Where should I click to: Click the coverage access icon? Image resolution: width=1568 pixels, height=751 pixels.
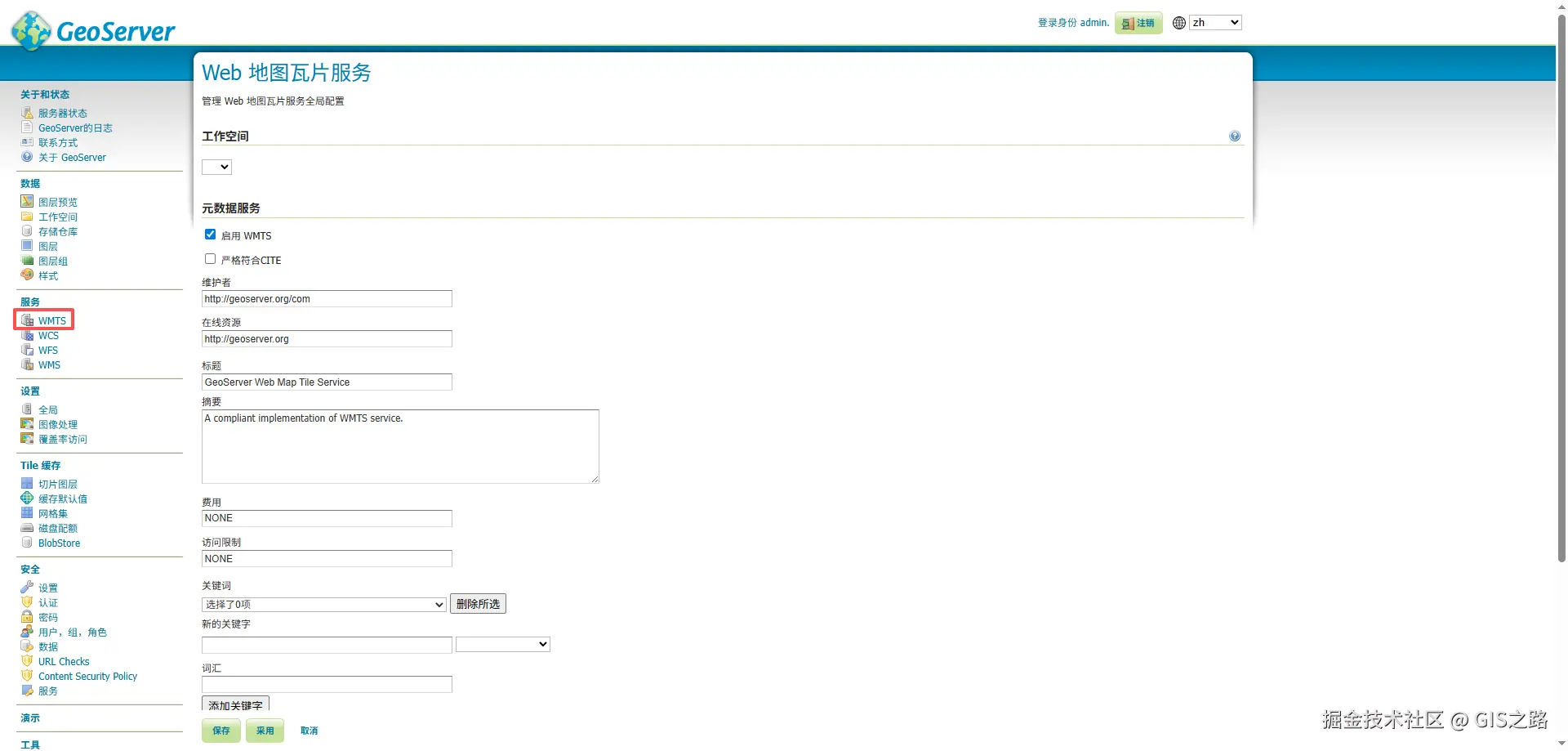(x=27, y=439)
